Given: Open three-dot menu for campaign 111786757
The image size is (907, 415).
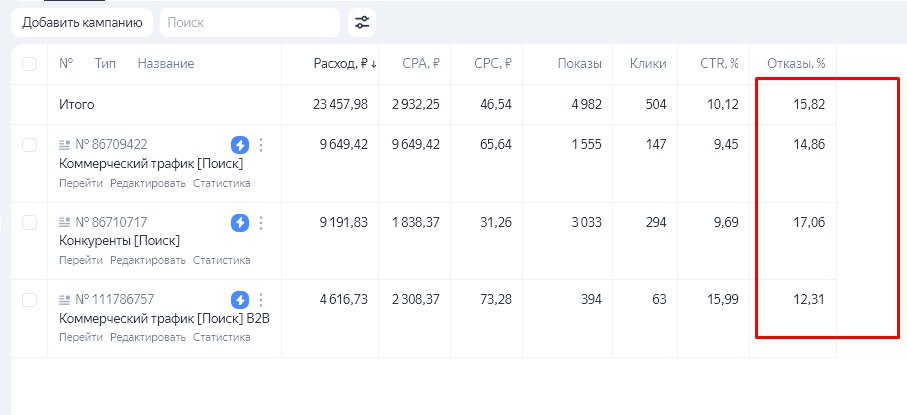Looking at the screenshot, I should point(261,299).
